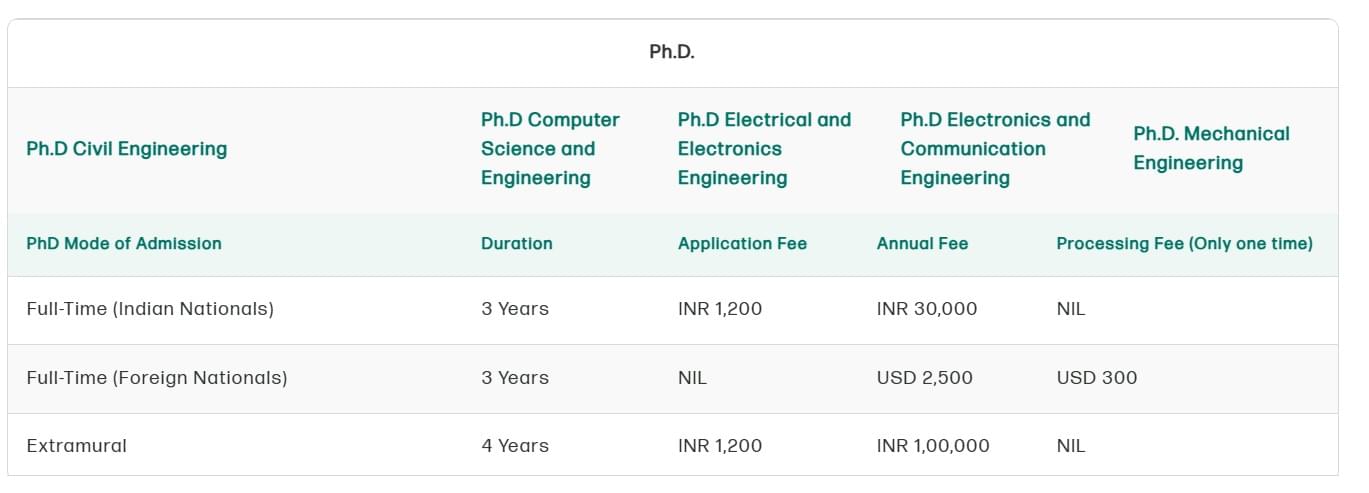This screenshot has height=493, width=1369.
Task: Click the Duration column header
Action: coord(516,243)
